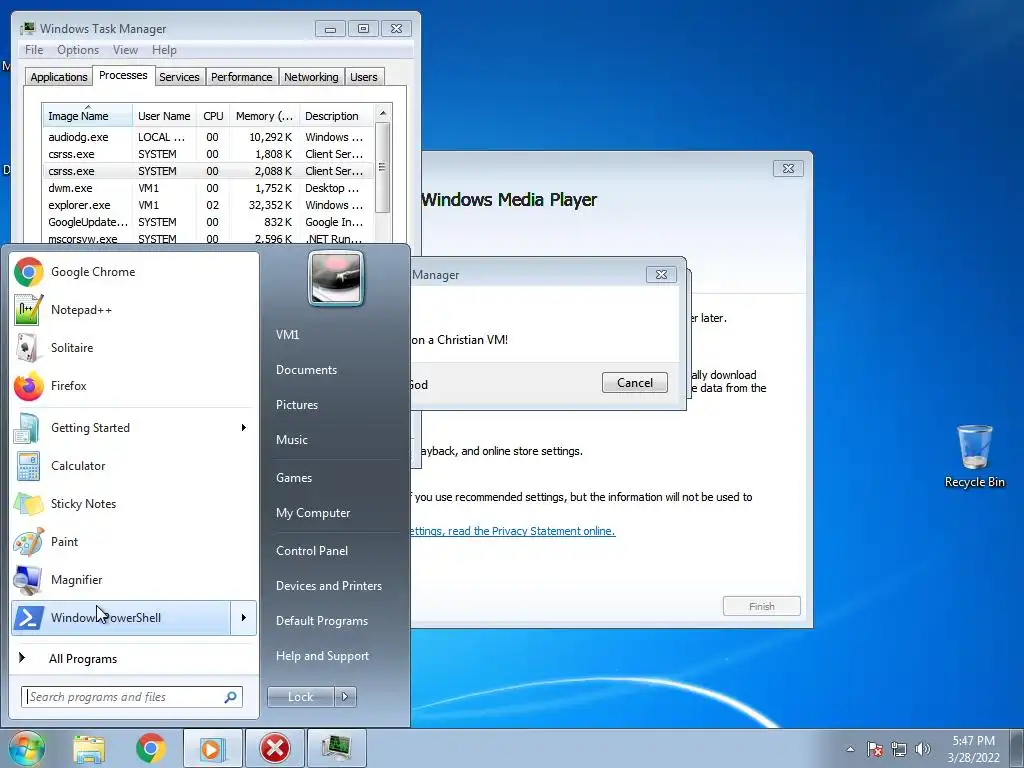Click the Search programs and files box
This screenshot has height=768, width=1024.
click(131, 697)
